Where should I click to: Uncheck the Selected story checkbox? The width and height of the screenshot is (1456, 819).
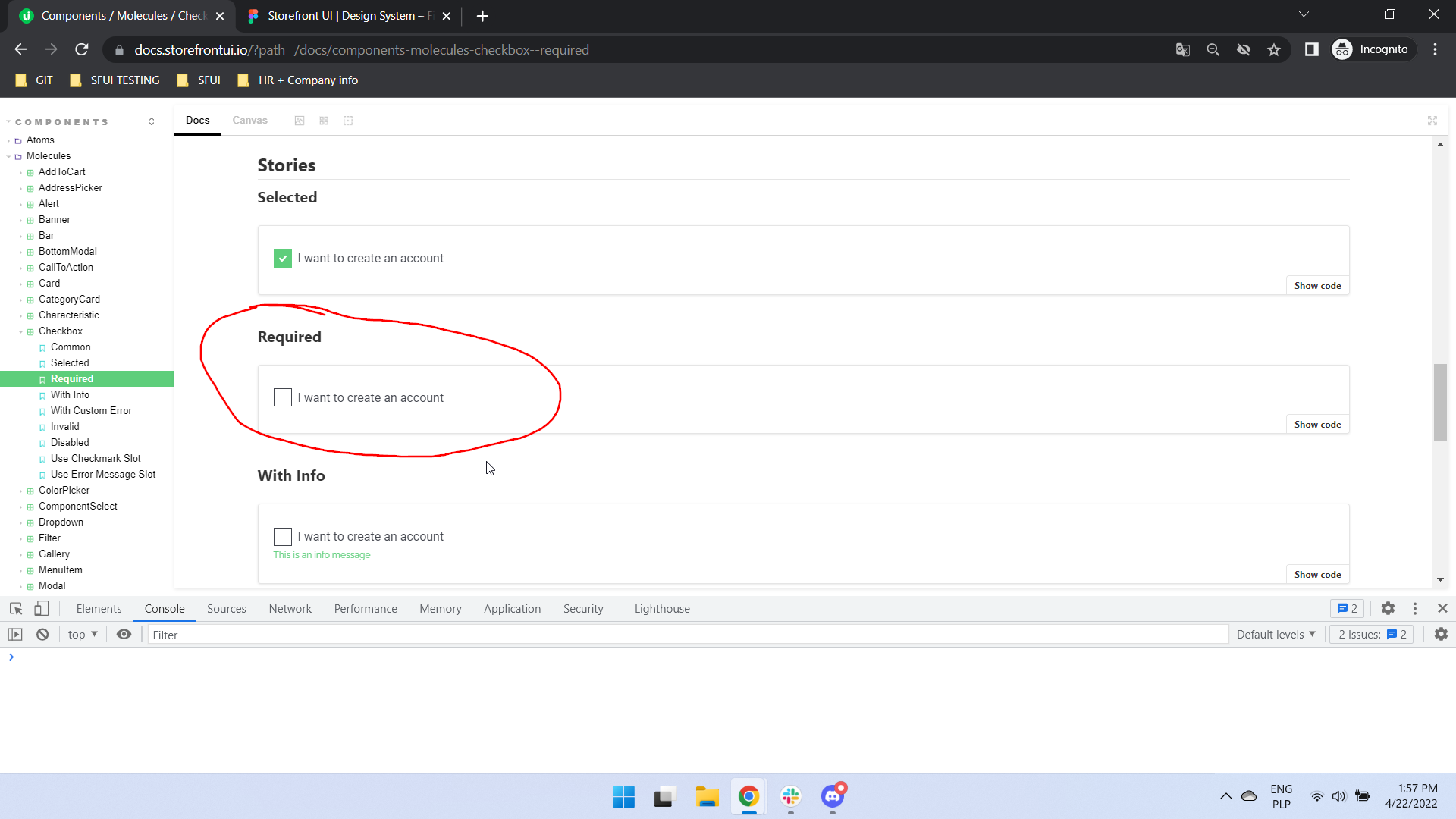click(282, 258)
